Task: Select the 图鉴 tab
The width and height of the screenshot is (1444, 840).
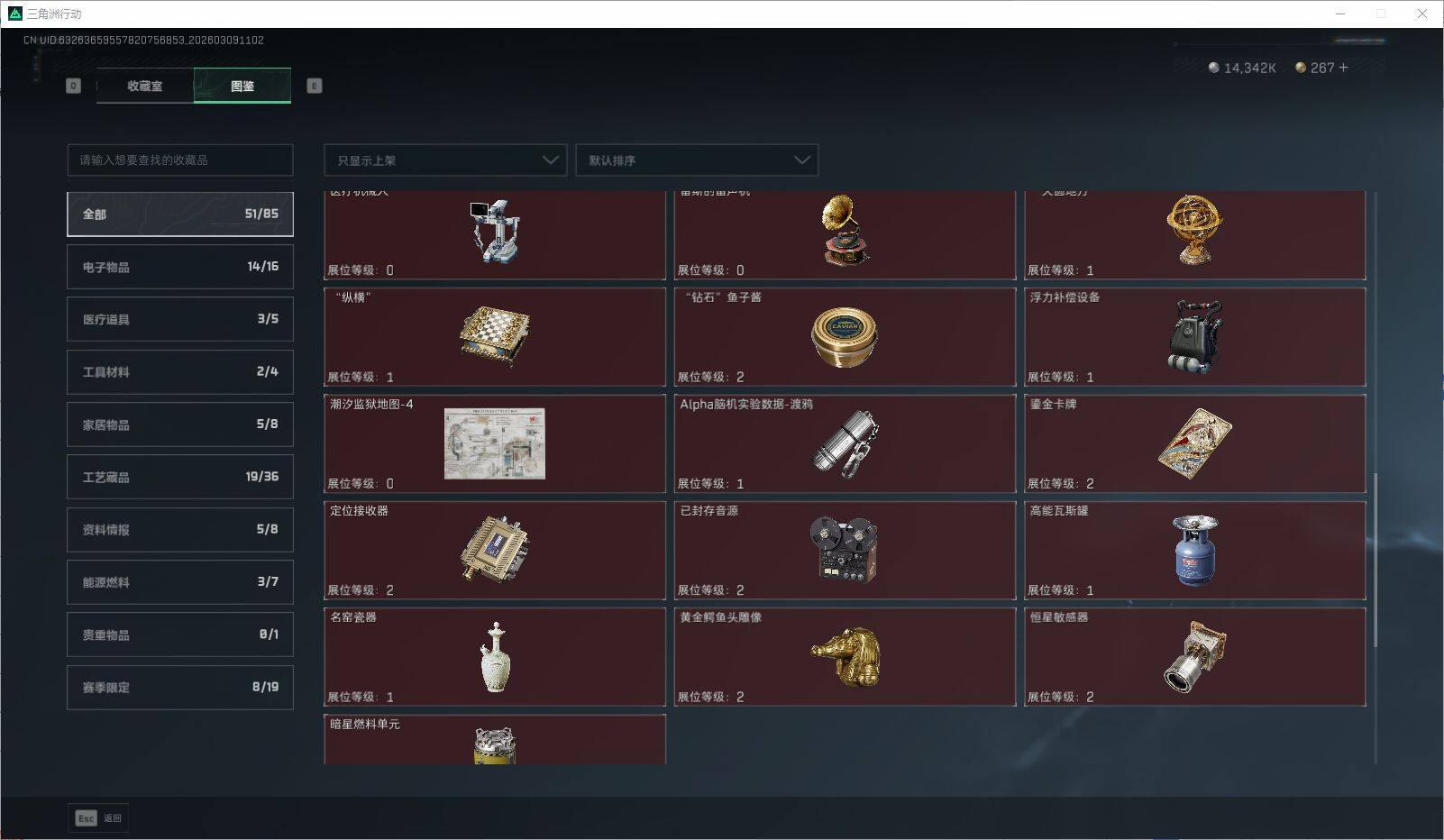Action: coord(242,86)
